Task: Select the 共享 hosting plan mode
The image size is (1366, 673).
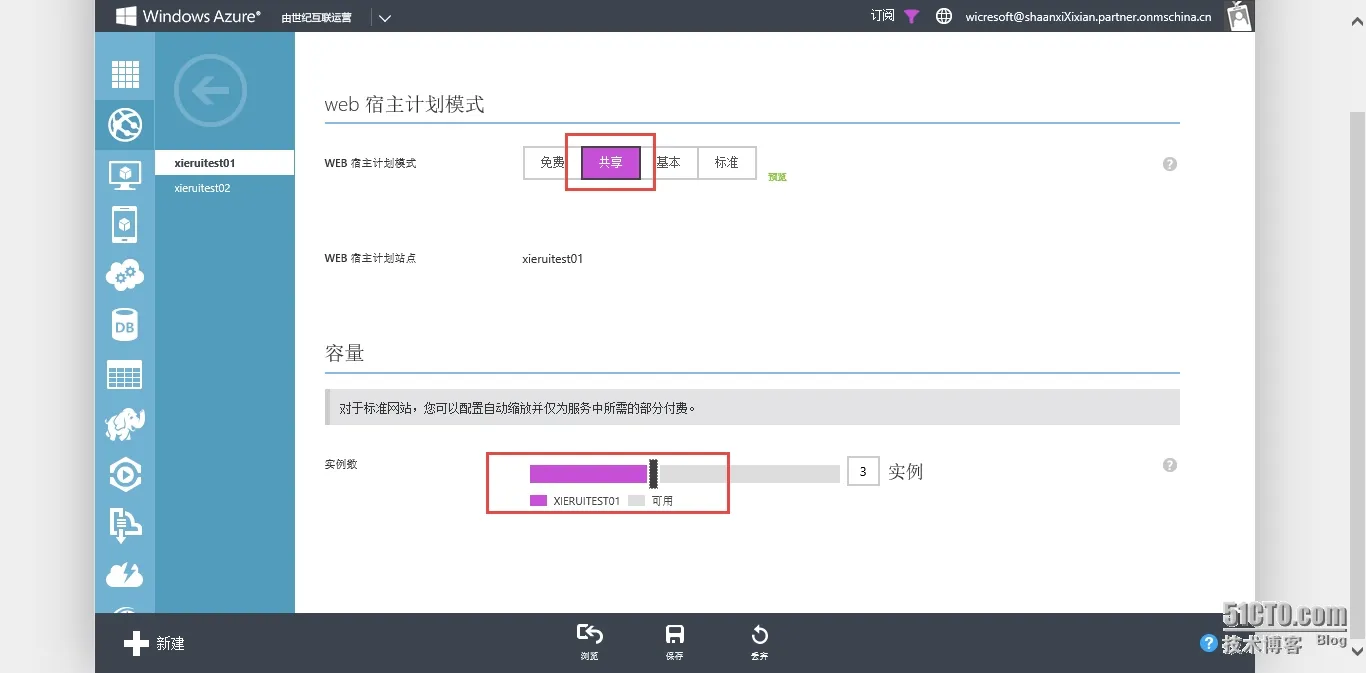Action: pyautogui.click(x=610, y=162)
